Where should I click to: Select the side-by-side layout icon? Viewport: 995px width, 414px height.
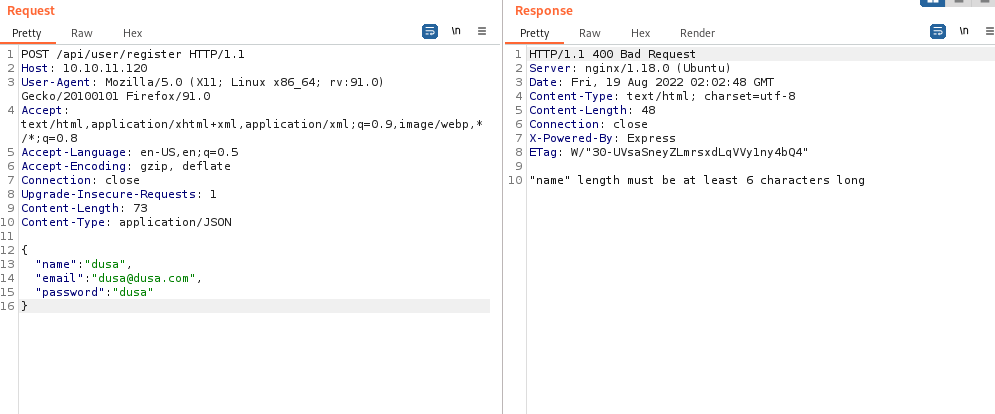(x=932, y=3)
